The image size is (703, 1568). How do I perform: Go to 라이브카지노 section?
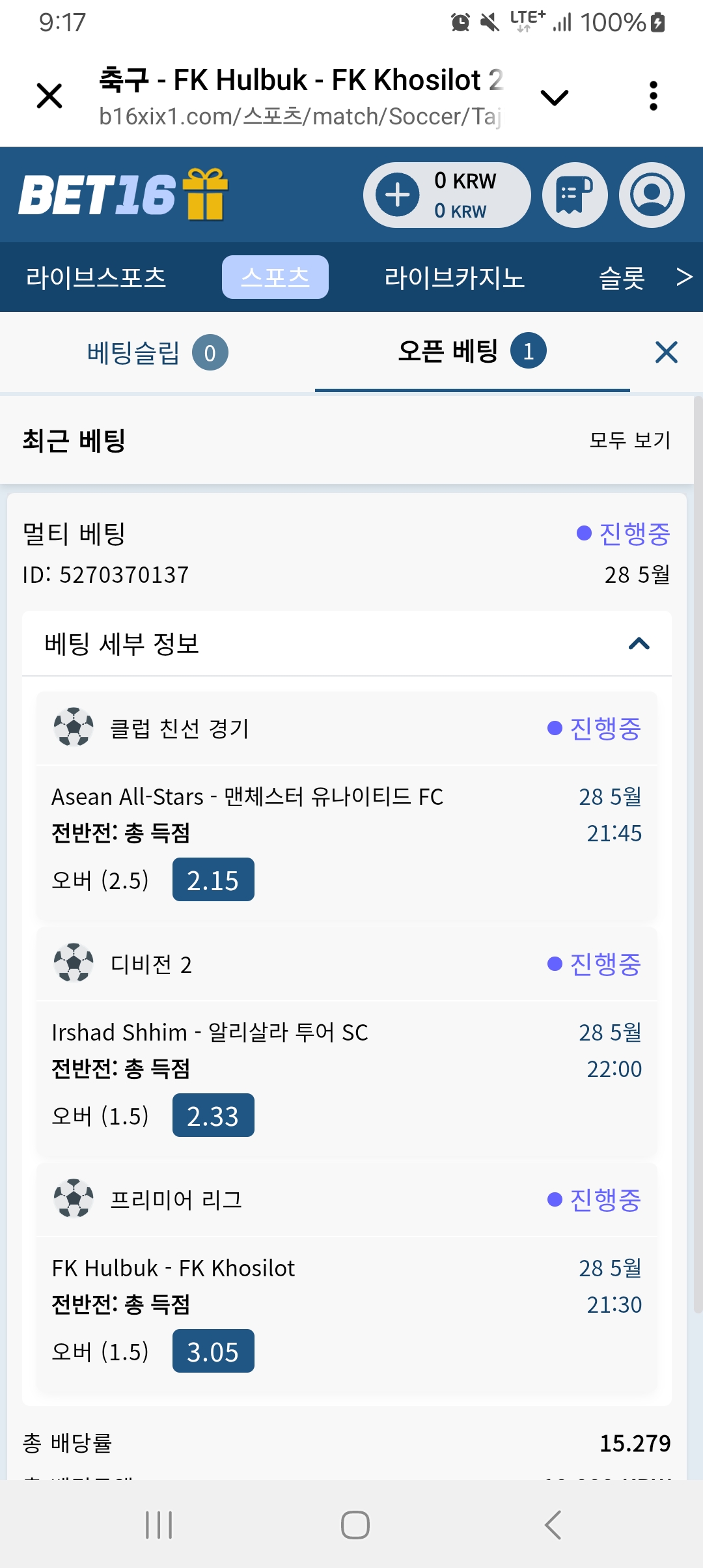tap(454, 277)
